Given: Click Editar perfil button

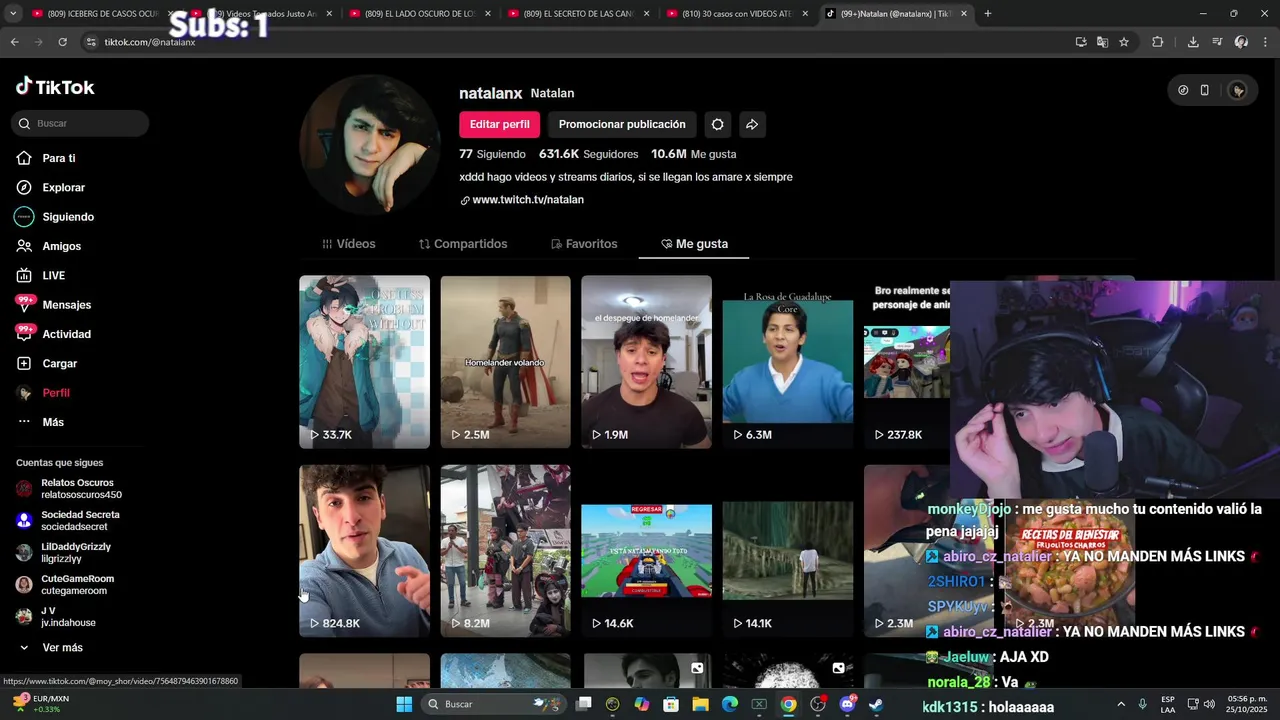Looking at the screenshot, I should coord(499,124).
